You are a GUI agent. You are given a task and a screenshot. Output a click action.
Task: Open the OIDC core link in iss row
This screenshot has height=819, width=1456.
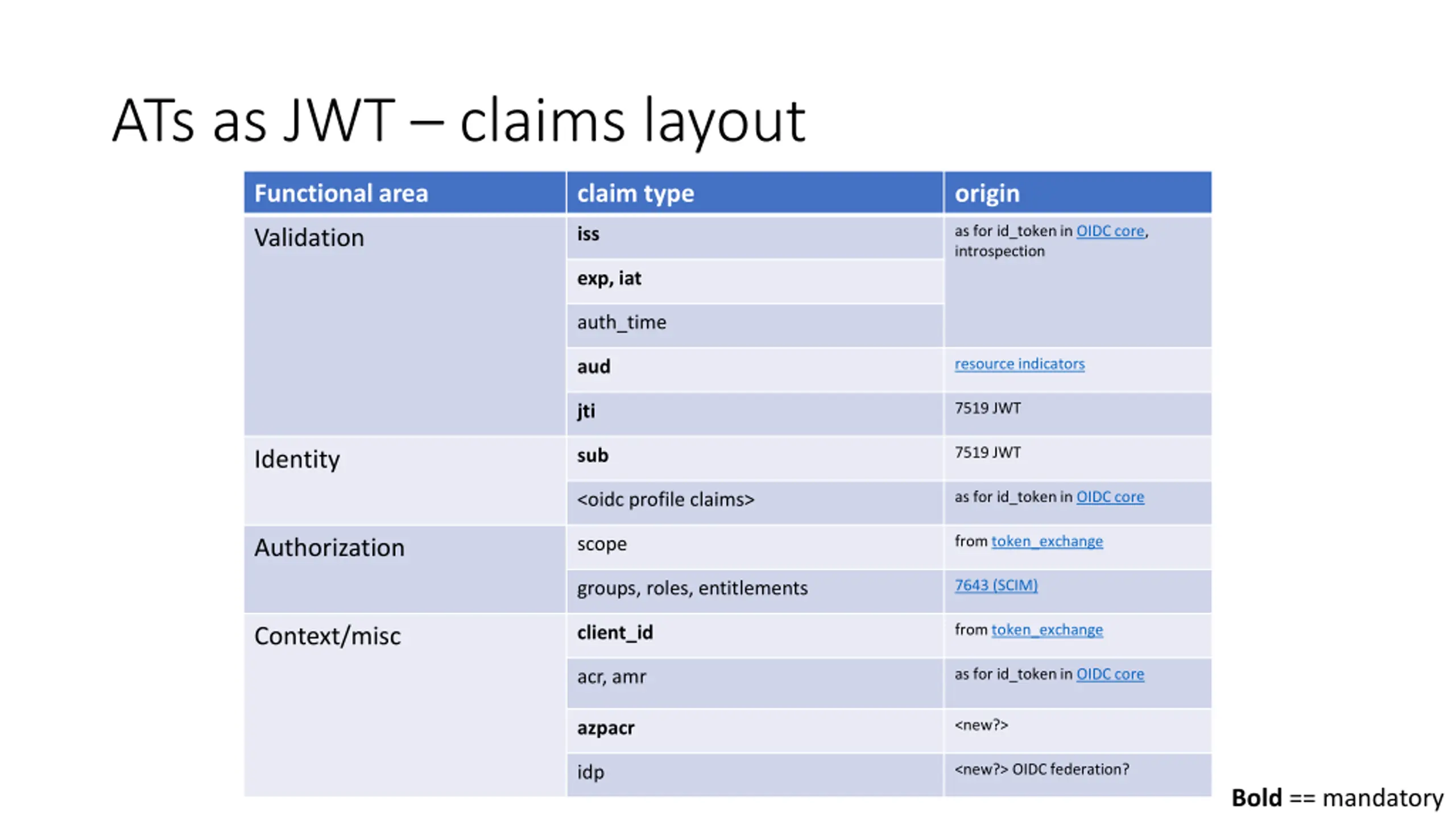click(1110, 231)
